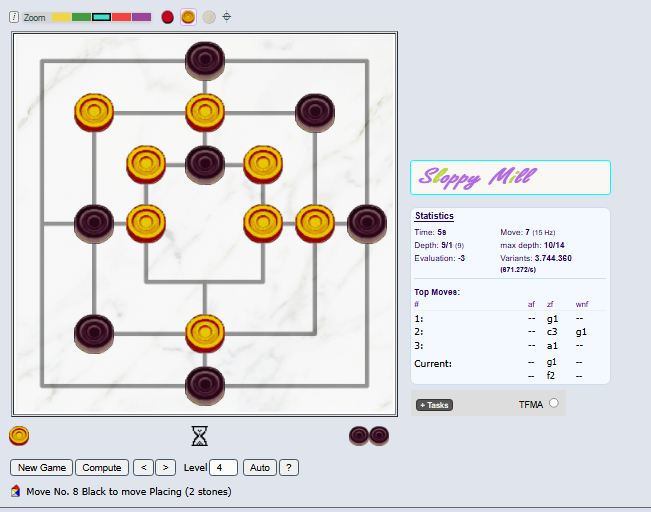Select the green zoom level swatch

pos(81,17)
